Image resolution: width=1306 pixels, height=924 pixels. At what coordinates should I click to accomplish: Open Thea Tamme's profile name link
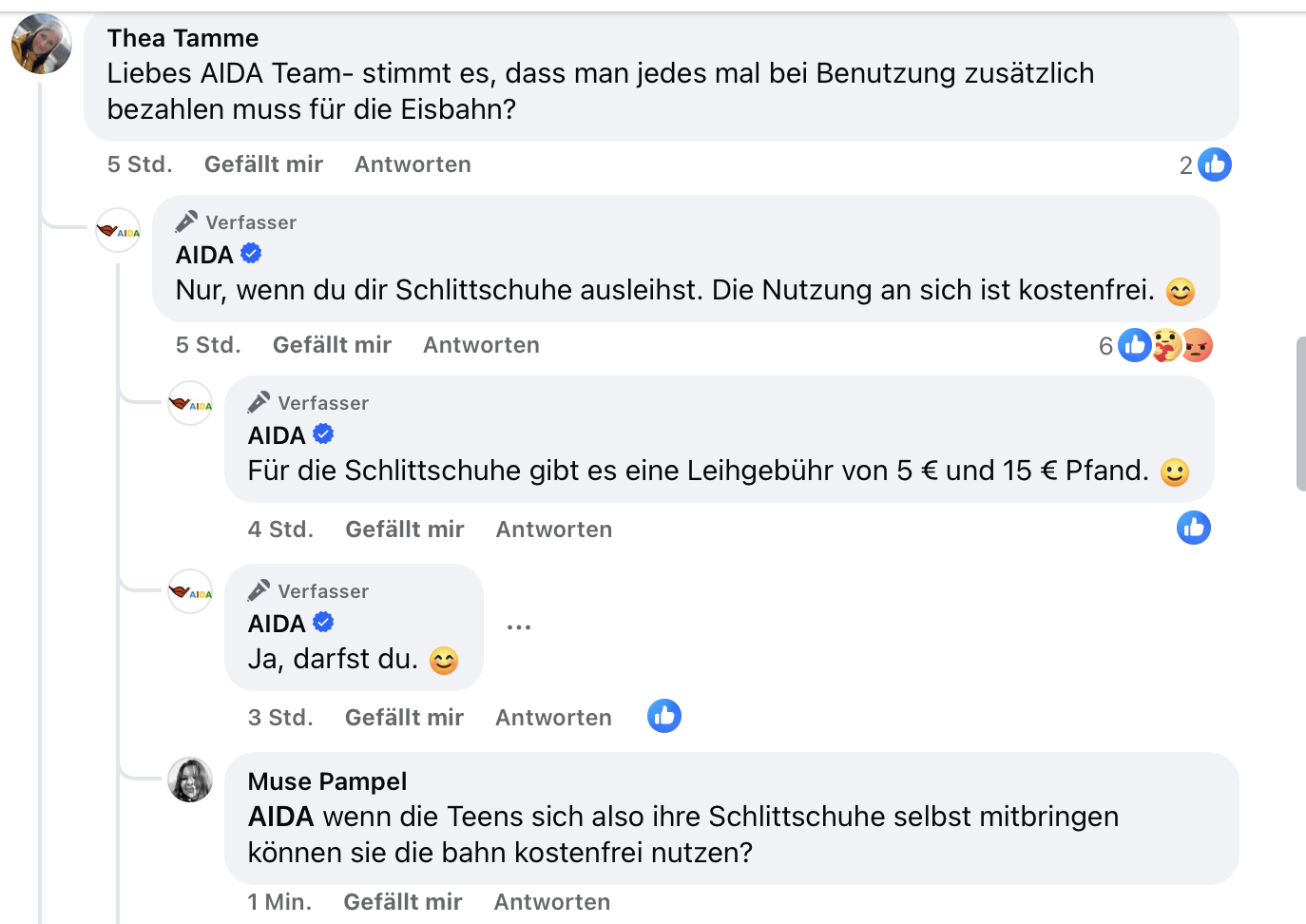click(x=182, y=38)
